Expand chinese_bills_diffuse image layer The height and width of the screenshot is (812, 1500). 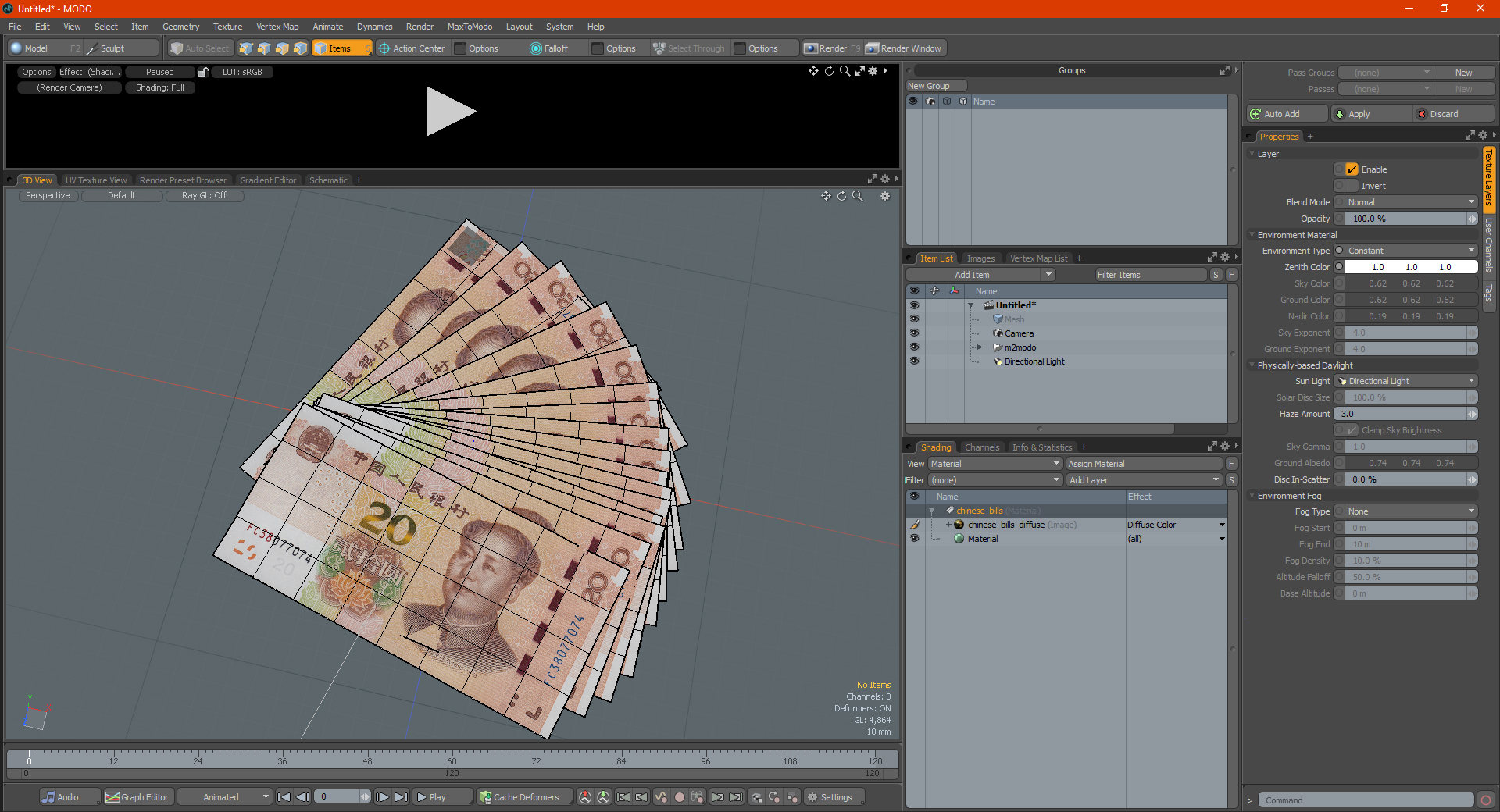click(x=948, y=525)
